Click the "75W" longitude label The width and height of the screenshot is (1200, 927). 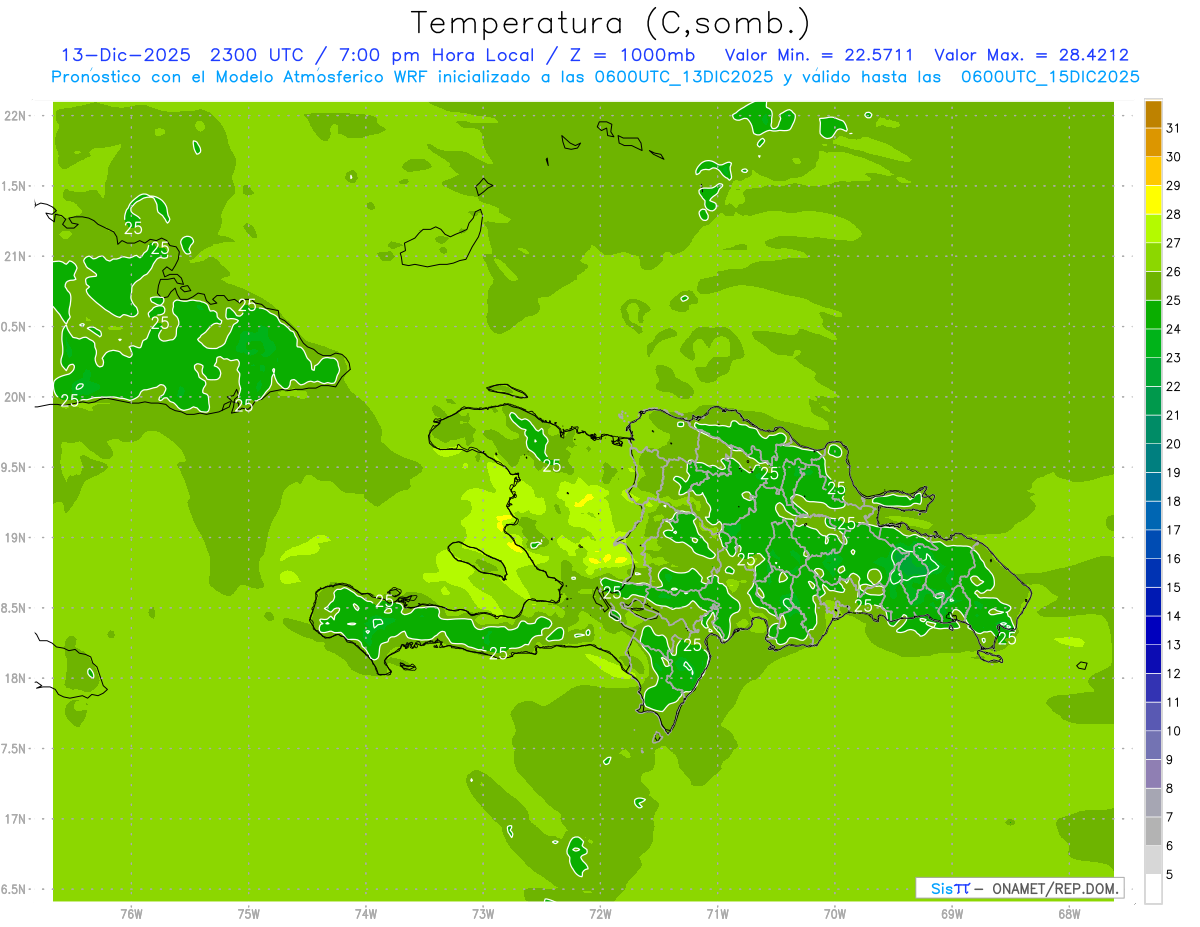tap(249, 914)
